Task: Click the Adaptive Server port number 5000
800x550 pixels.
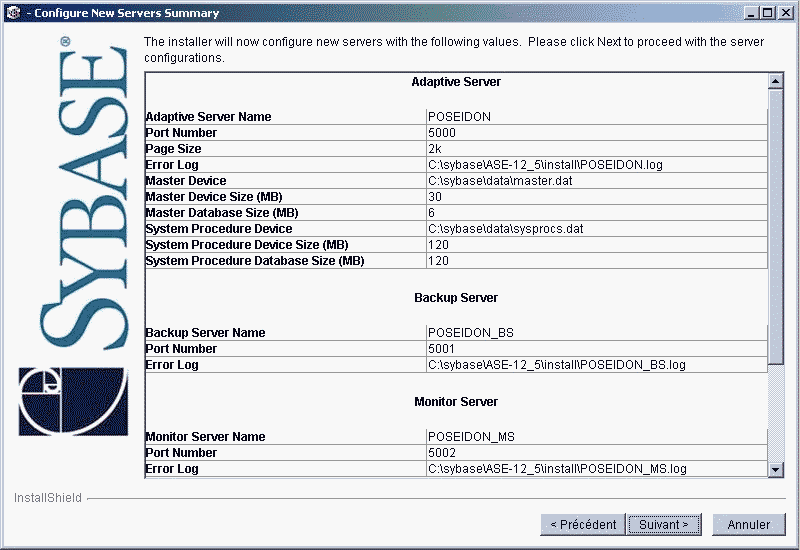Action: pyautogui.click(x=442, y=133)
